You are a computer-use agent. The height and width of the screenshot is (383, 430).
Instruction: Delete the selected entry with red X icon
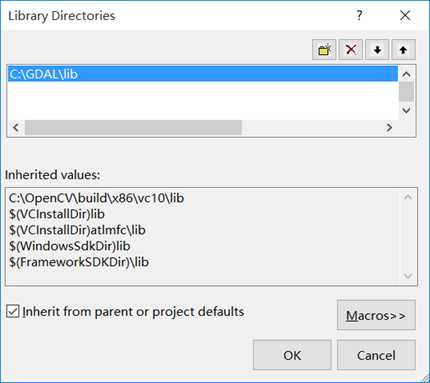coord(351,50)
